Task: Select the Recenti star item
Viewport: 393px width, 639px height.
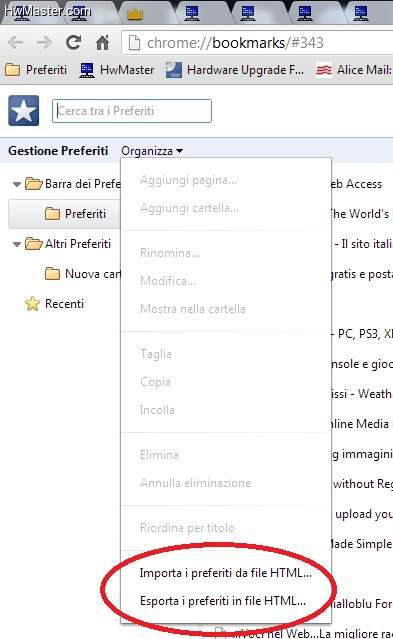Action: click(54, 304)
